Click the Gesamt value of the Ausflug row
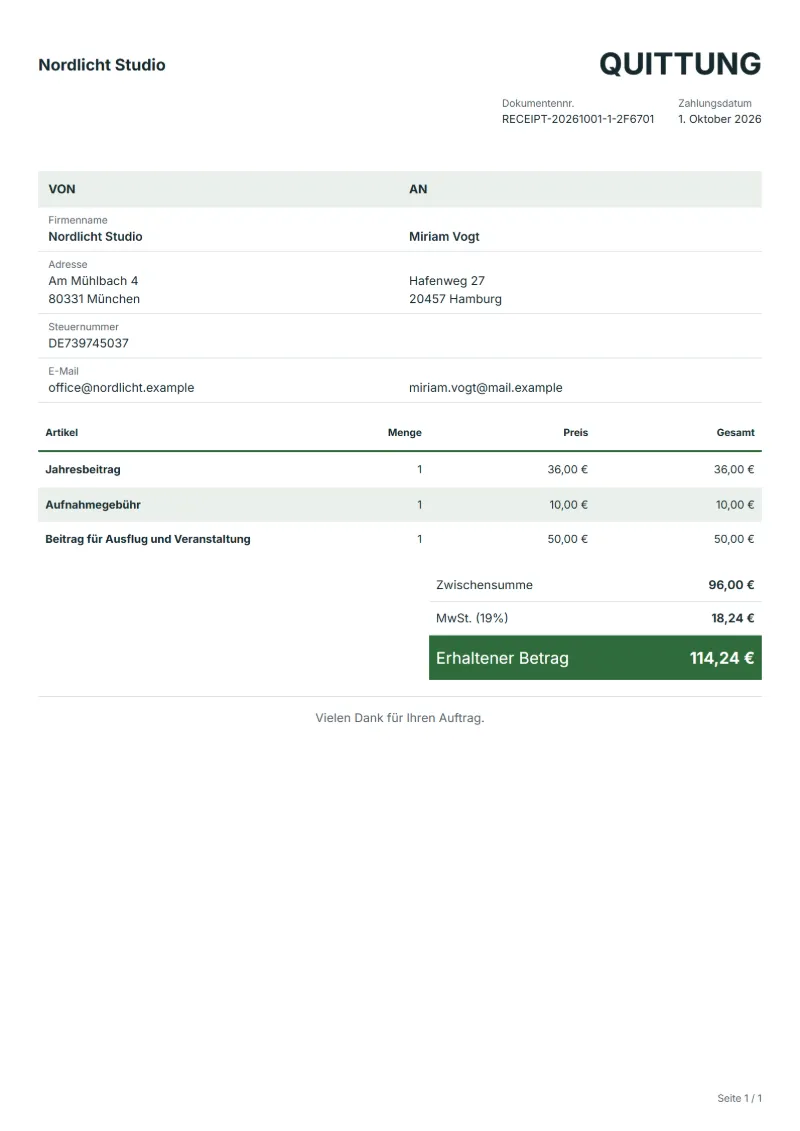Viewport: 800px width, 1131px height. point(734,539)
